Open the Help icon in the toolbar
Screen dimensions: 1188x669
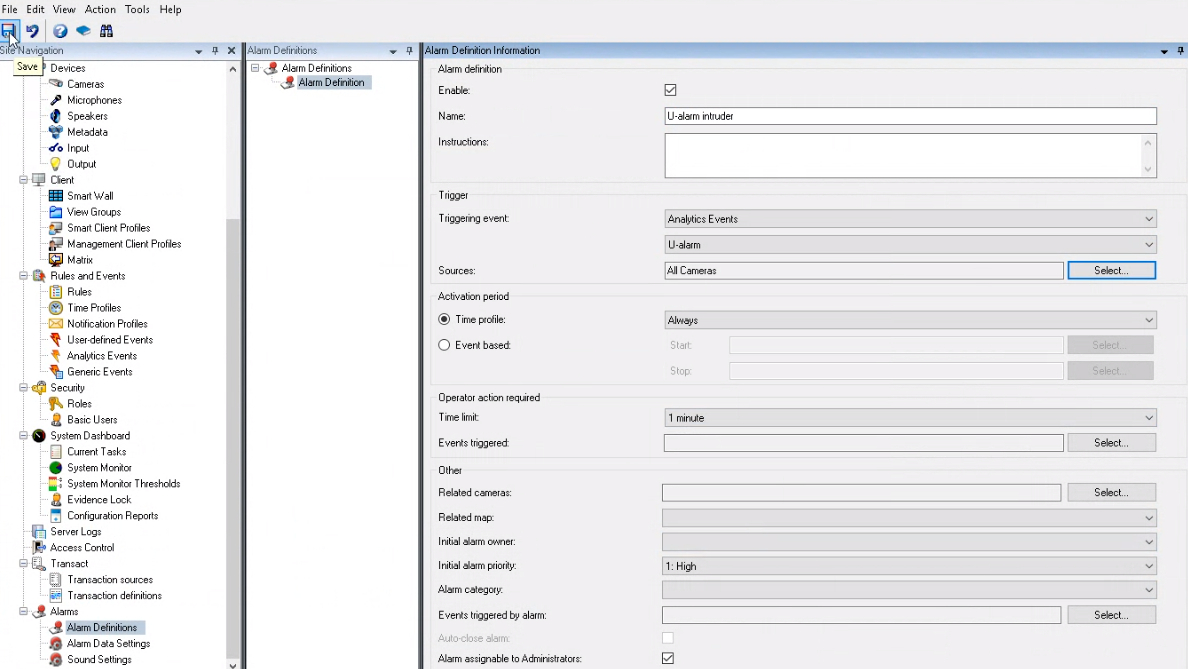pyautogui.click(x=61, y=31)
